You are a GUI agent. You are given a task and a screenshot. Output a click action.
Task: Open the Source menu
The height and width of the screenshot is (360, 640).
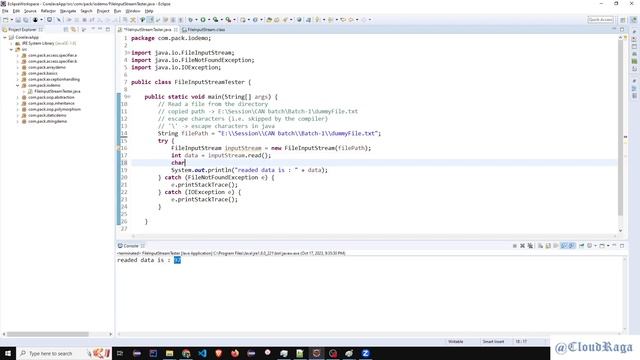[x=30, y=11]
